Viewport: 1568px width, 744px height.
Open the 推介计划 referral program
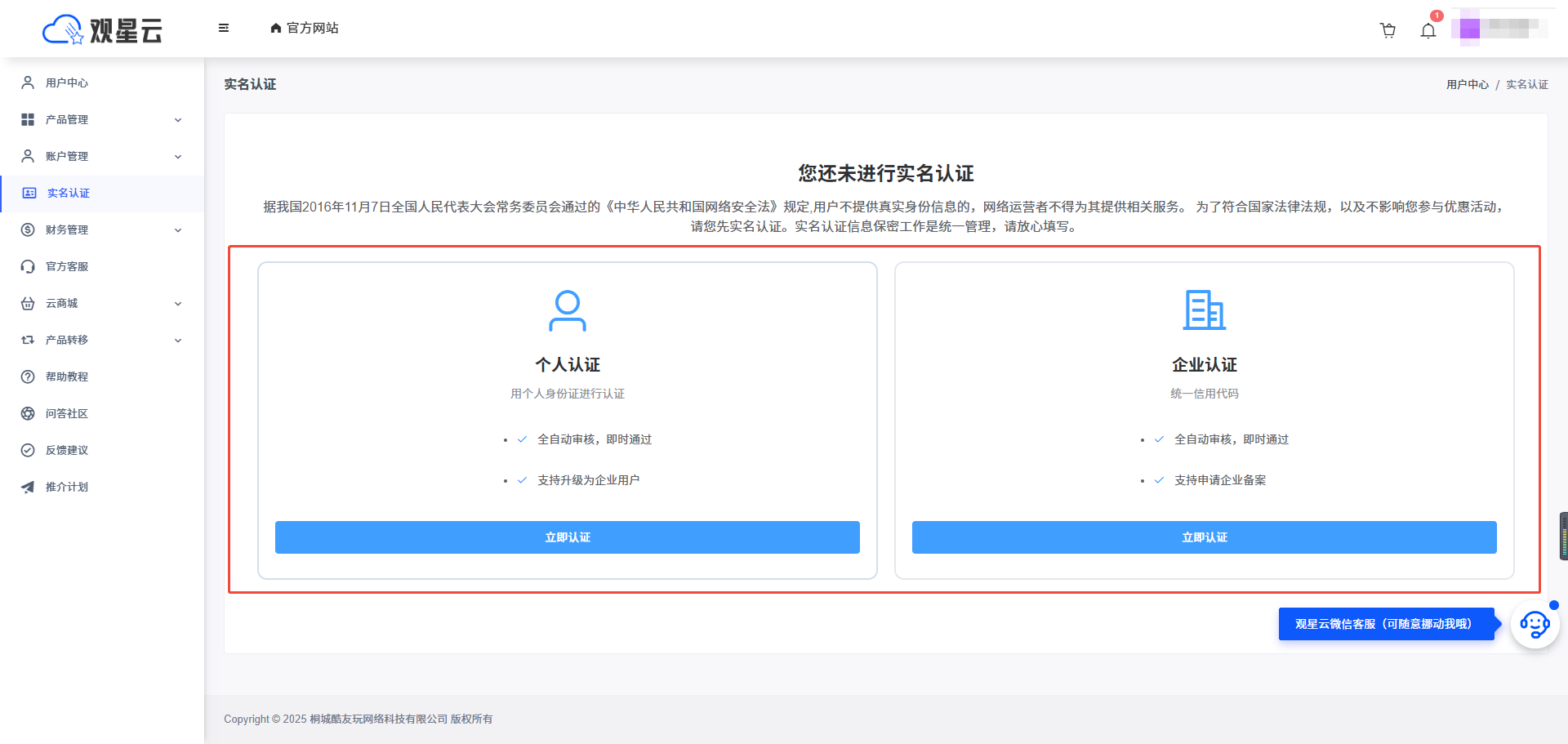point(65,487)
